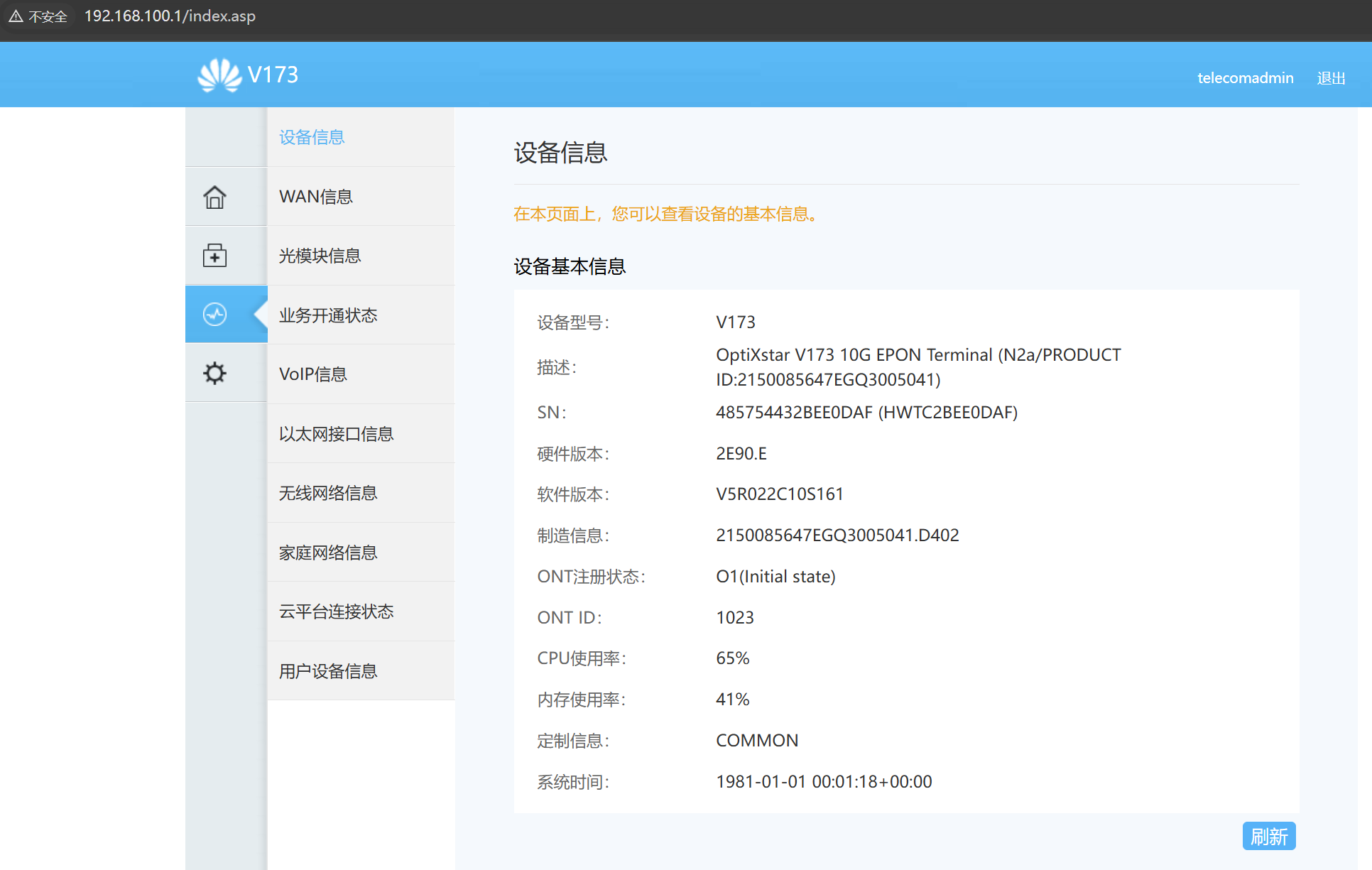
Task: Click the Huawei logo in header
Action: (x=219, y=75)
